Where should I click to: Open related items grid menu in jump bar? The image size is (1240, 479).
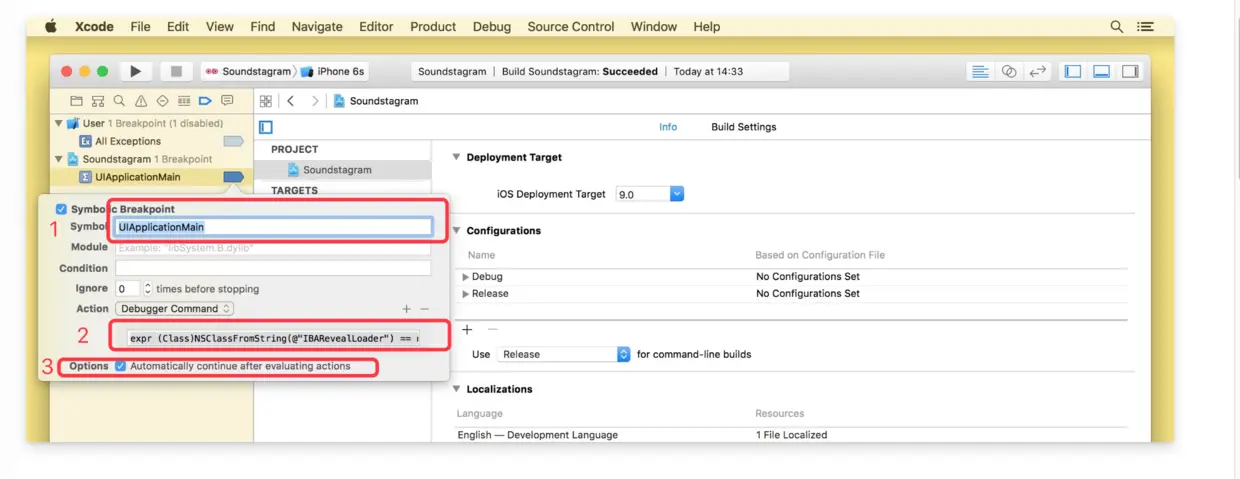point(265,101)
